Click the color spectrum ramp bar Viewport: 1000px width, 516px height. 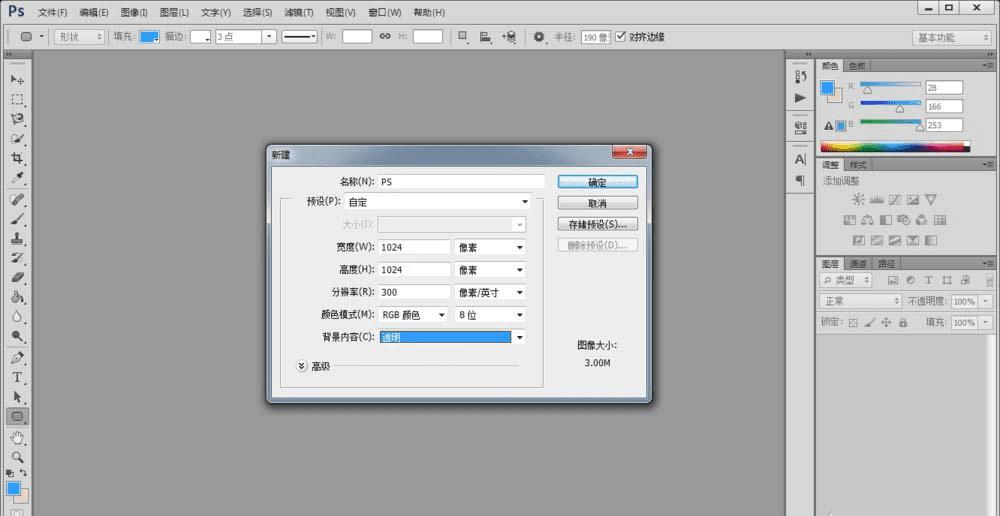[895, 146]
